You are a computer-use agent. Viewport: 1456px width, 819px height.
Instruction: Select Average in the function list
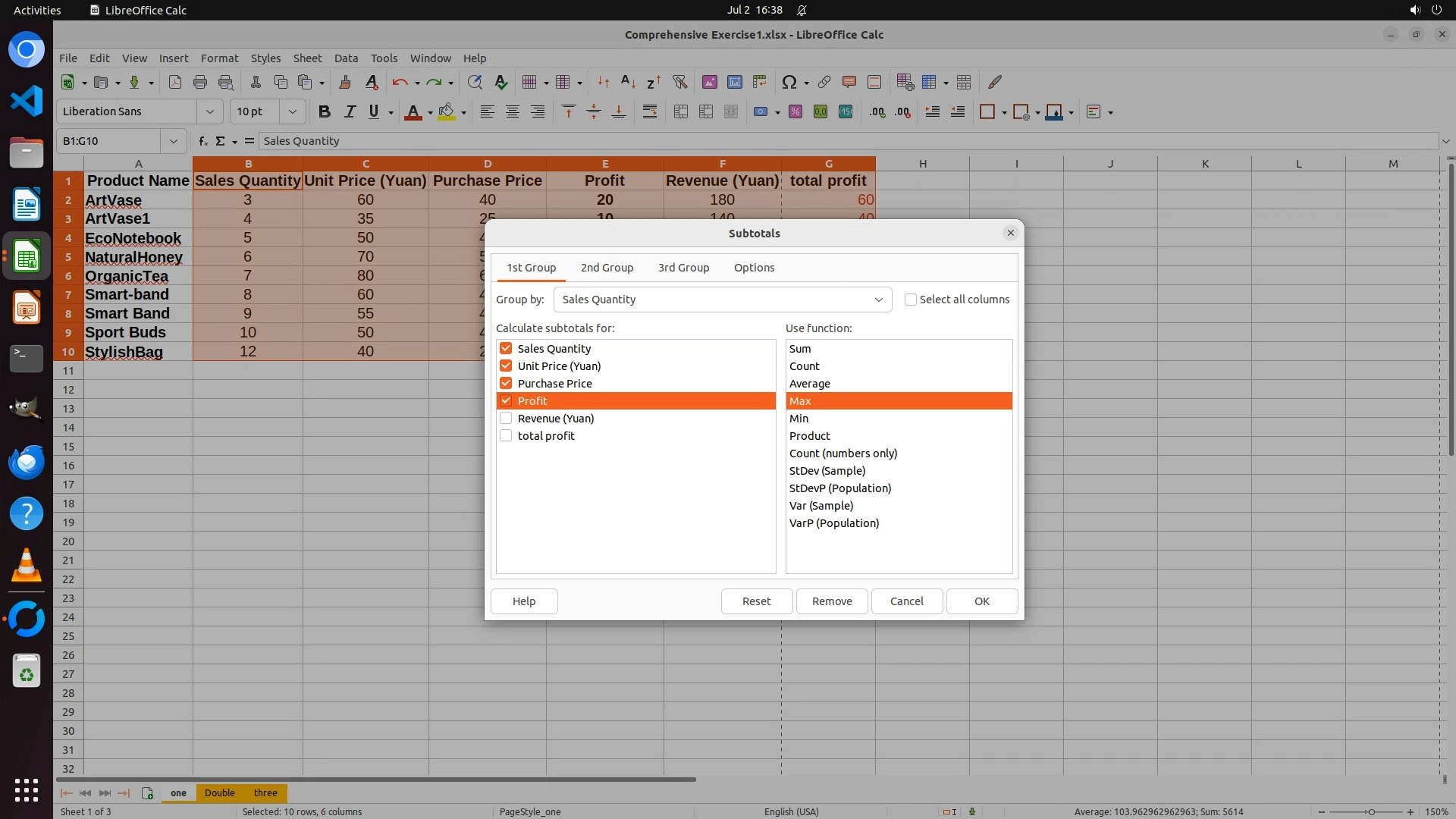[x=810, y=384]
